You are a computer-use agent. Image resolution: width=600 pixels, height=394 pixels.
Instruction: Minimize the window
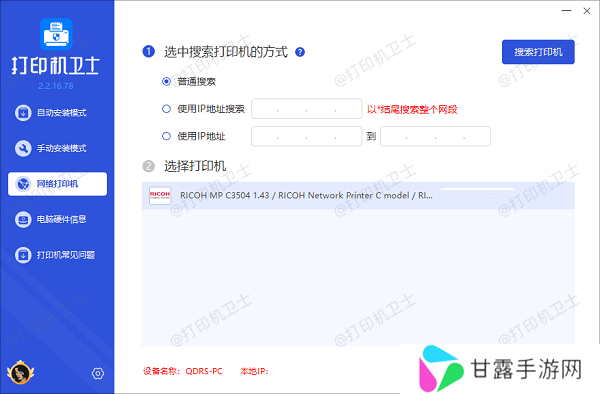point(566,11)
